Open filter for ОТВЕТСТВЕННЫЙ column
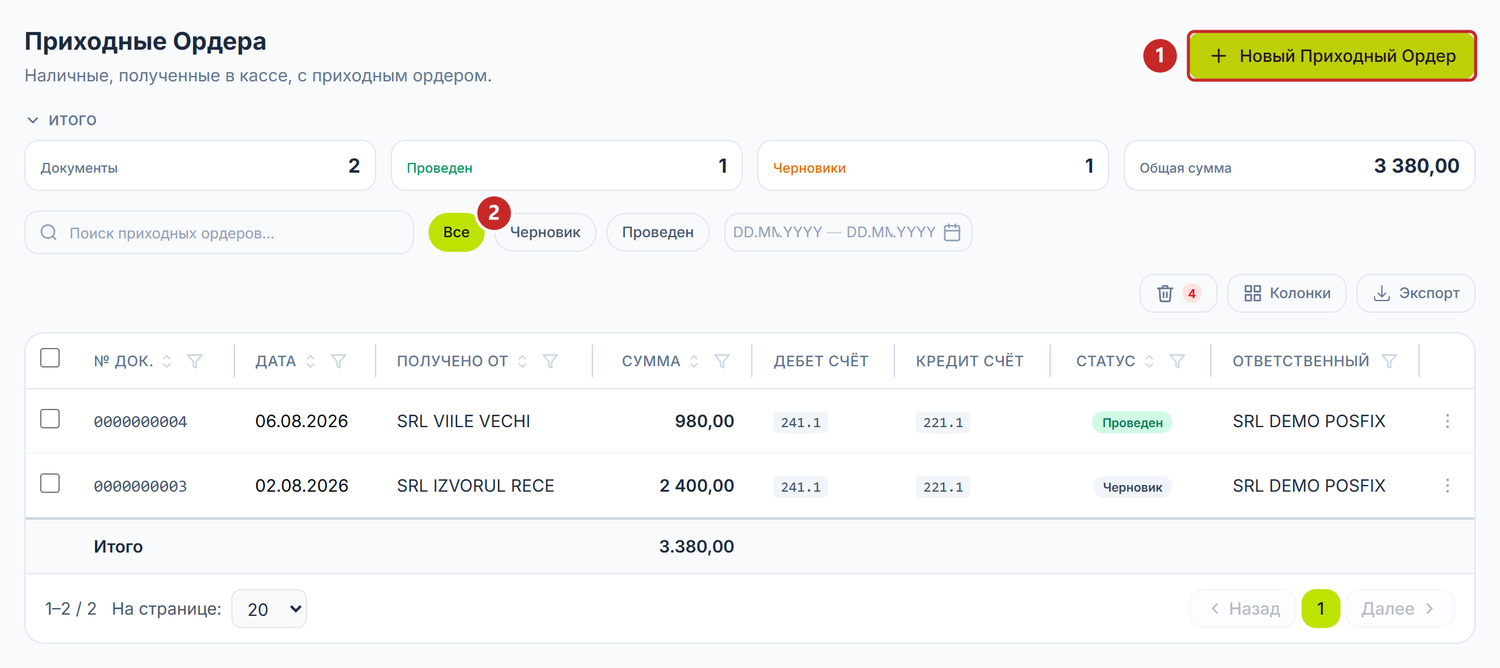 click(x=1389, y=361)
